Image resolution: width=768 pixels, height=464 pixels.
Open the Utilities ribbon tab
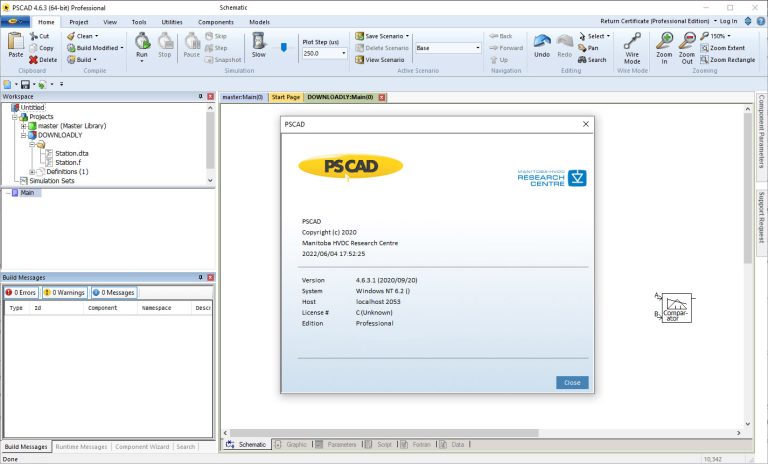tap(172, 22)
